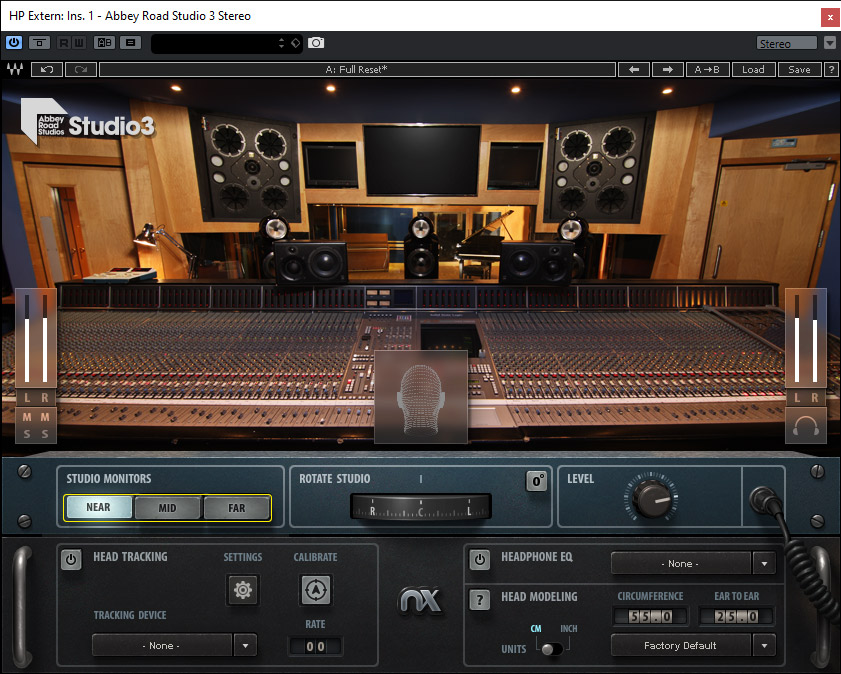Toggle Headphone EQ power switch
This screenshot has width=841, height=674.
click(480, 560)
